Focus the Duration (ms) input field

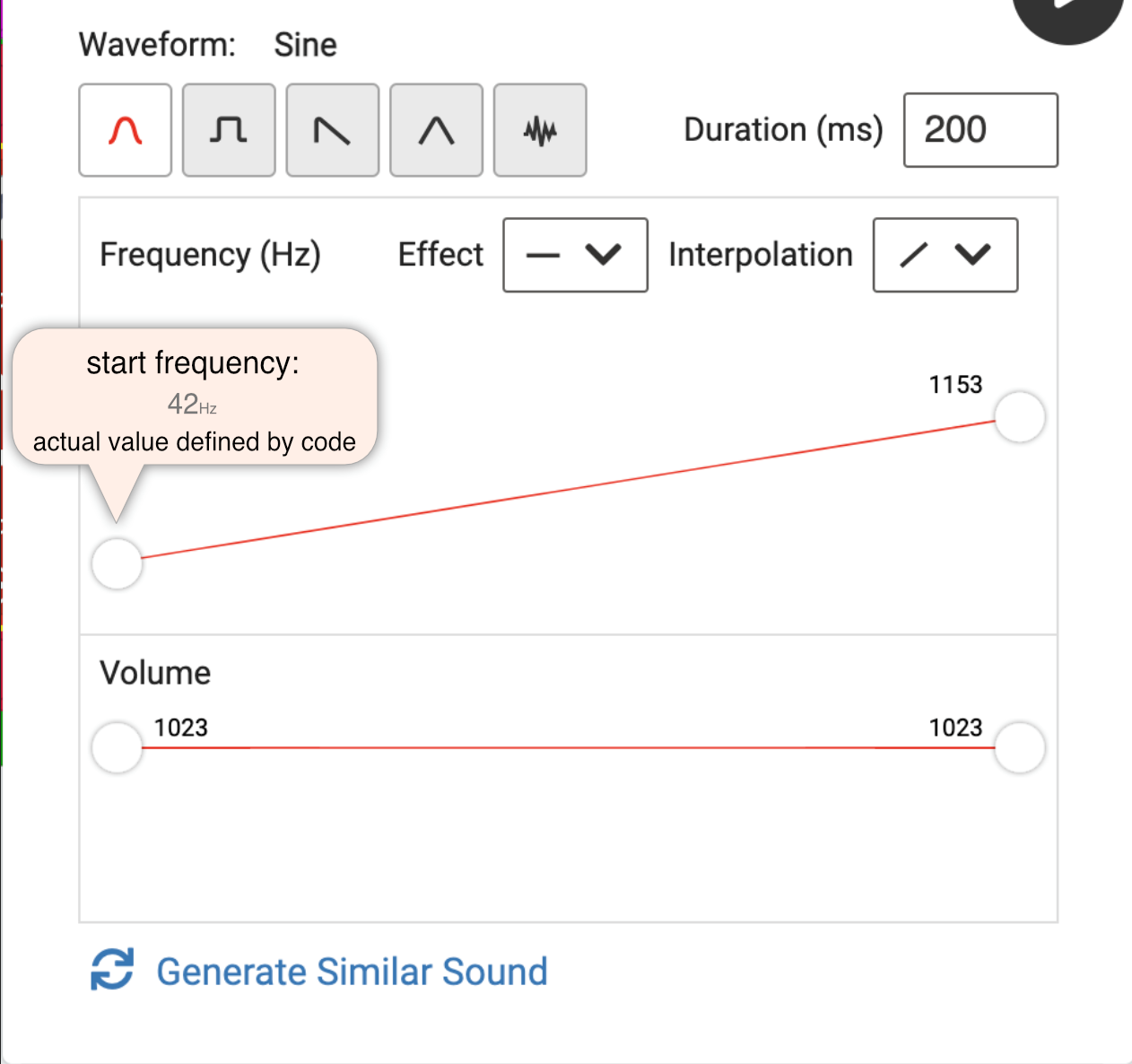tap(980, 130)
